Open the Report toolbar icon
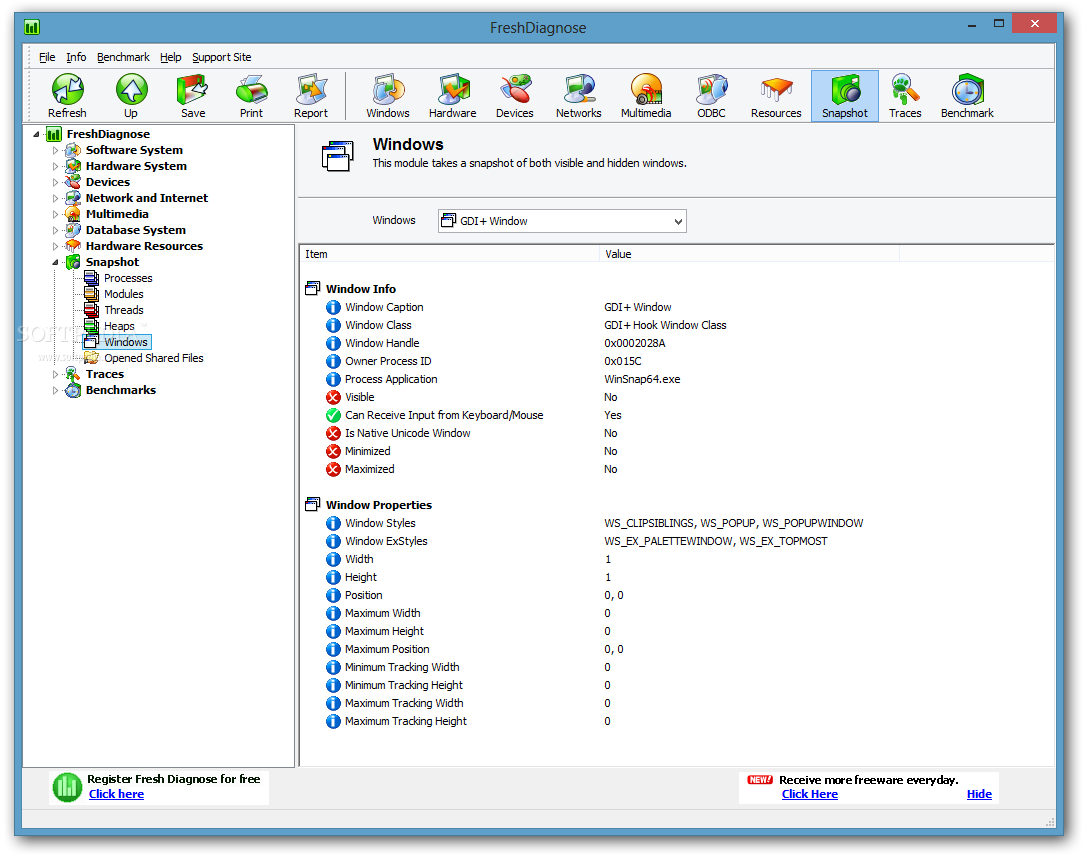1084x856 pixels. (311, 95)
